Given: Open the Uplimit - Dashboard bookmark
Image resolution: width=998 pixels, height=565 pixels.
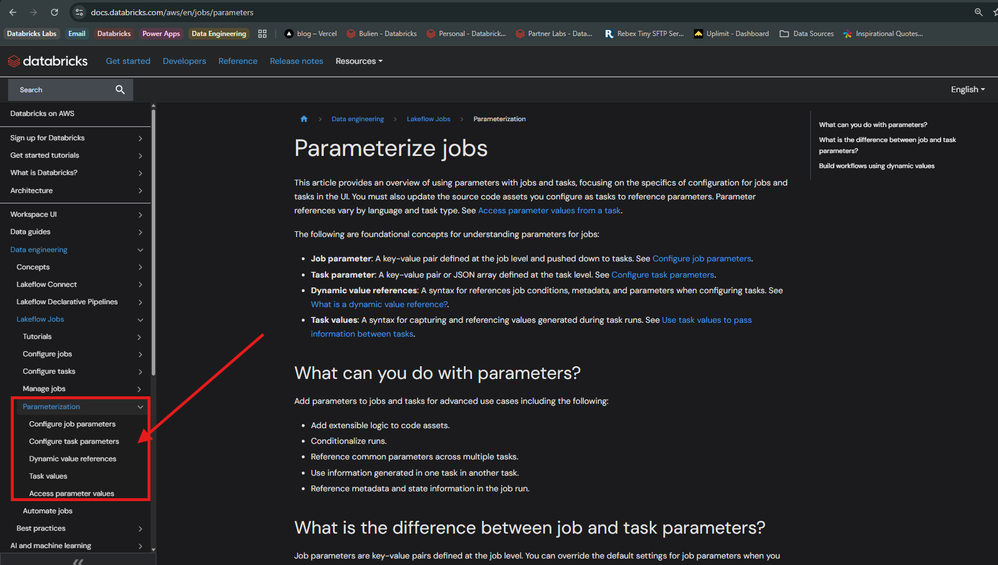Looking at the screenshot, I should pyautogui.click(x=732, y=33).
